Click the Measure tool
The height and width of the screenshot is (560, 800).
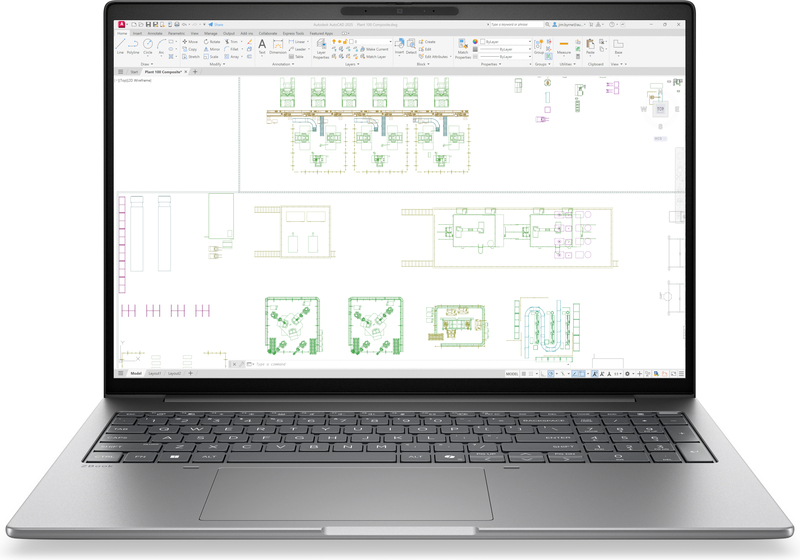(564, 46)
